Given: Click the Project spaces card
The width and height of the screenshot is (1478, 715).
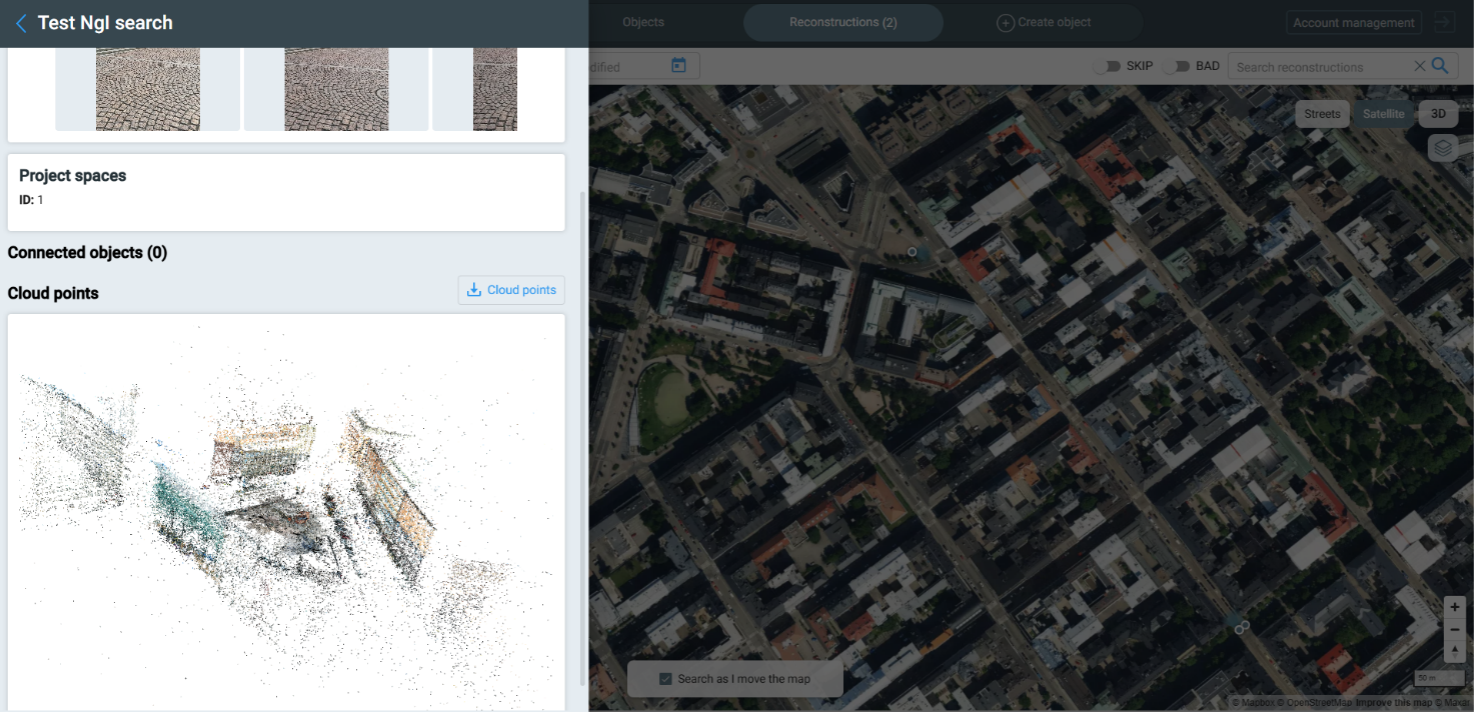Looking at the screenshot, I should click(286, 192).
